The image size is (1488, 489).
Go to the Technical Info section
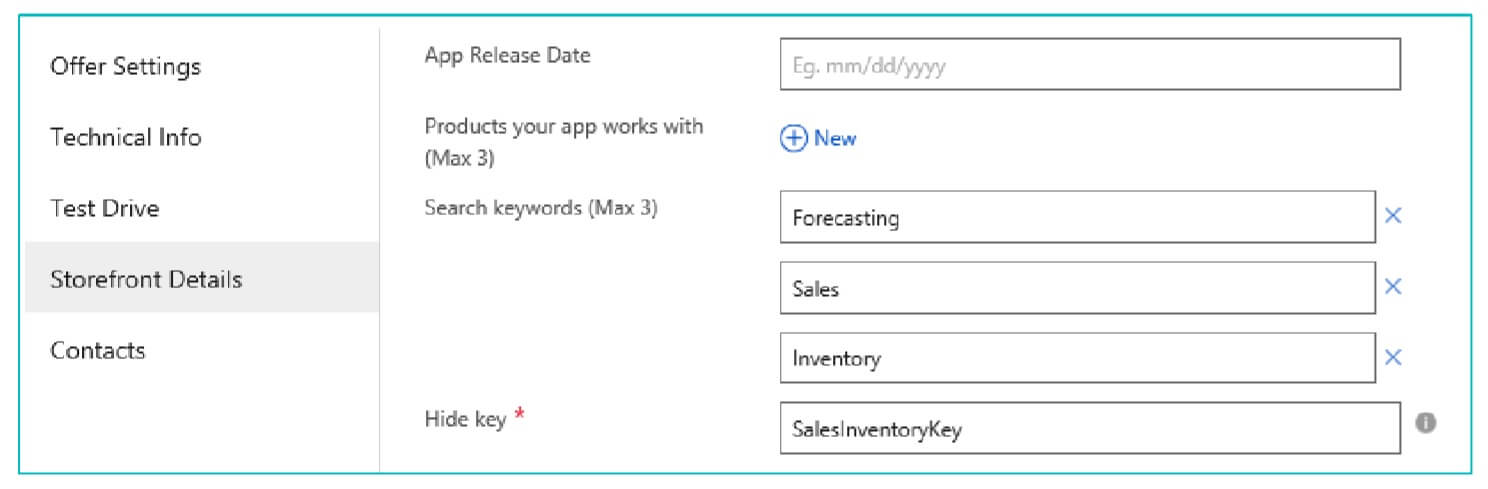pyautogui.click(x=126, y=137)
